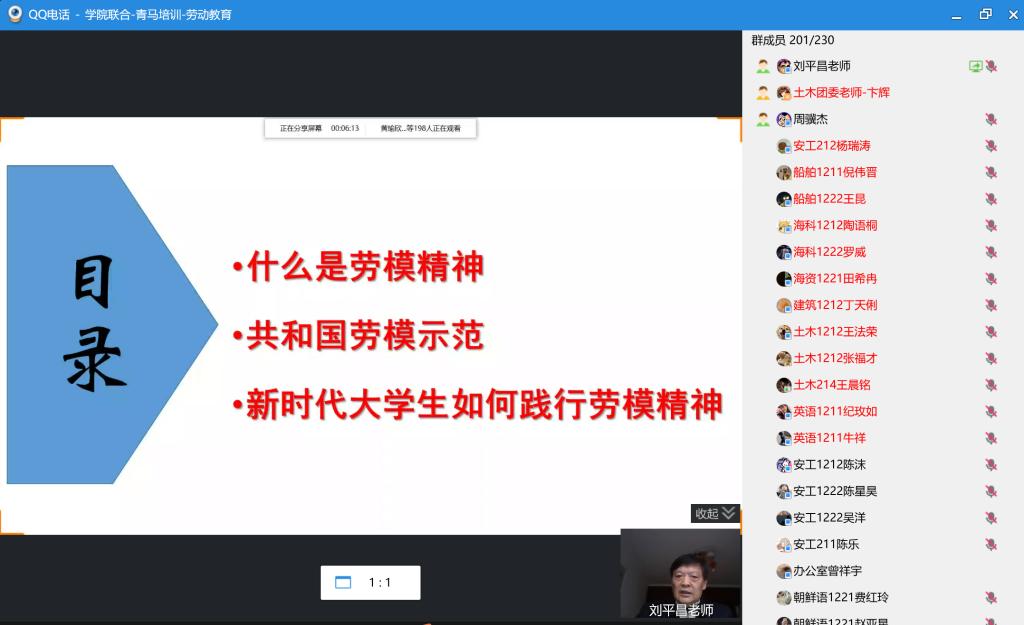Click the screen sharing icon beside 刘平昌老师
Screen dimensions: 1024x625
[x=975, y=66]
